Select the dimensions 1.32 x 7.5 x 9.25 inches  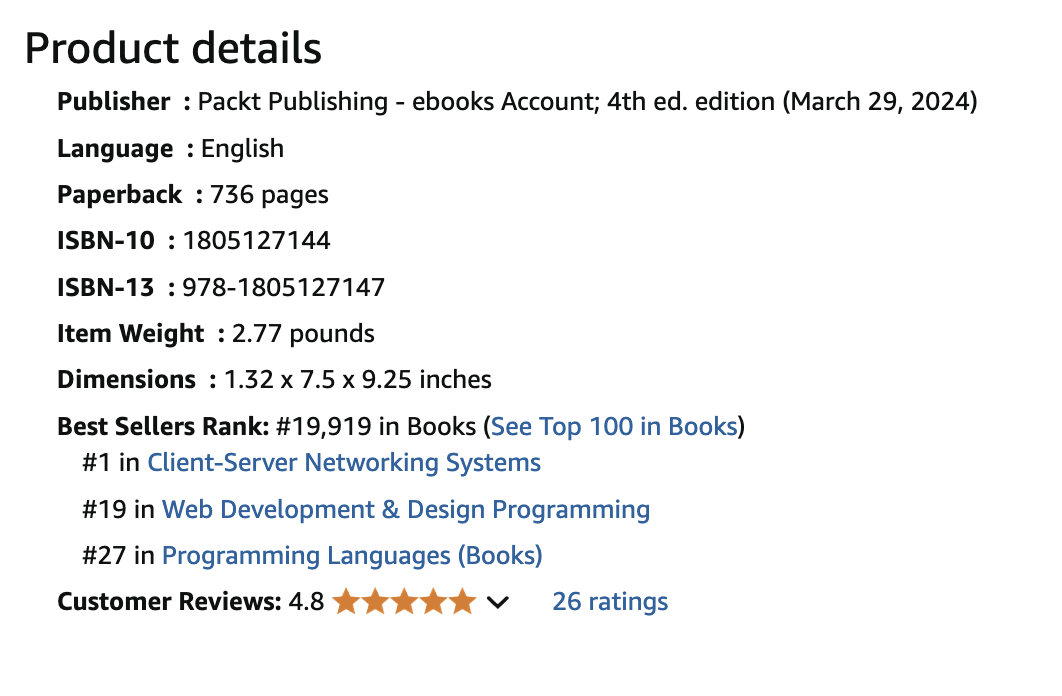[x=358, y=380]
